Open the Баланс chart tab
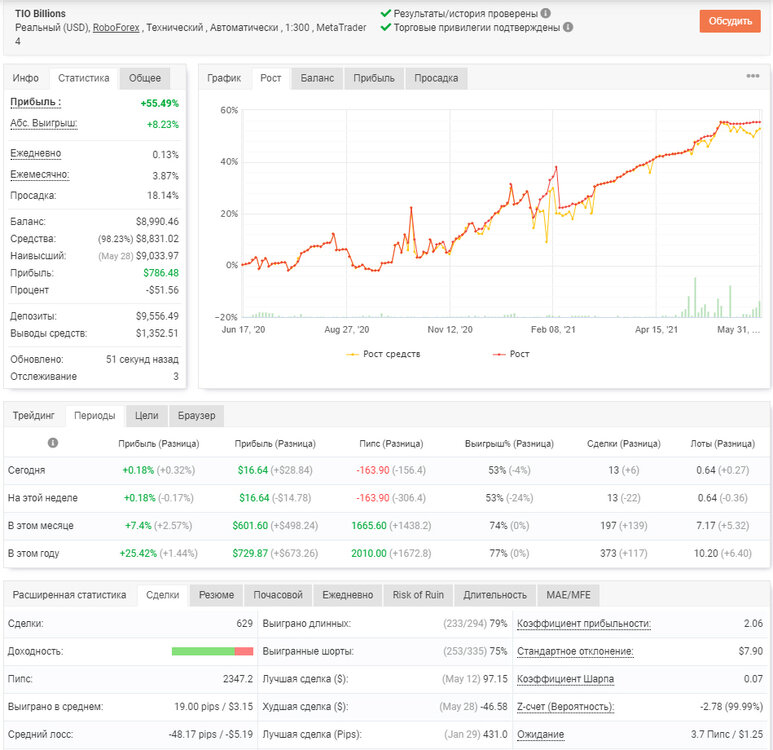Image resolution: width=773 pixels, height=750 pixels. (317, 78)
